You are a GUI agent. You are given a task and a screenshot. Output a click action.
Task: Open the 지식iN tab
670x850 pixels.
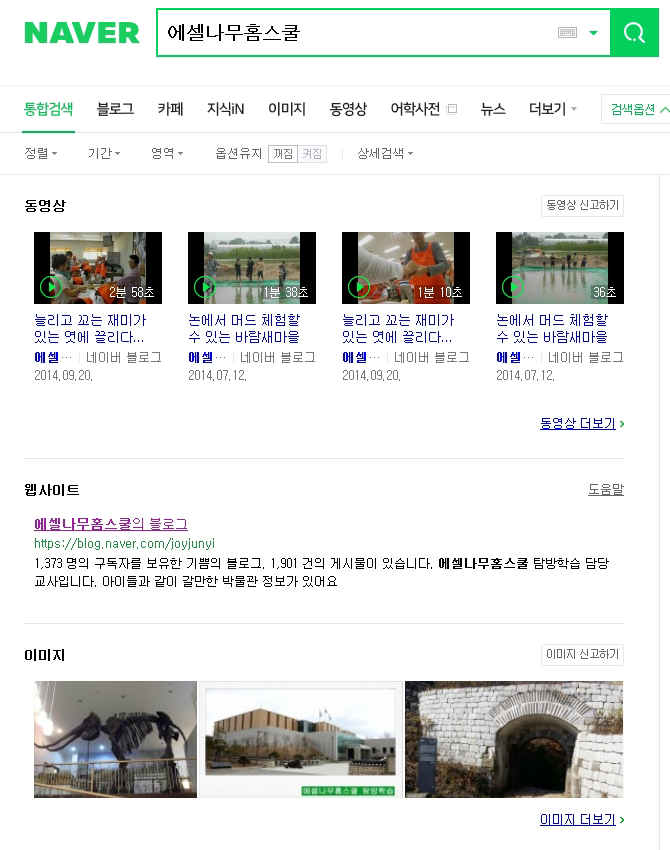click(226, 109)
